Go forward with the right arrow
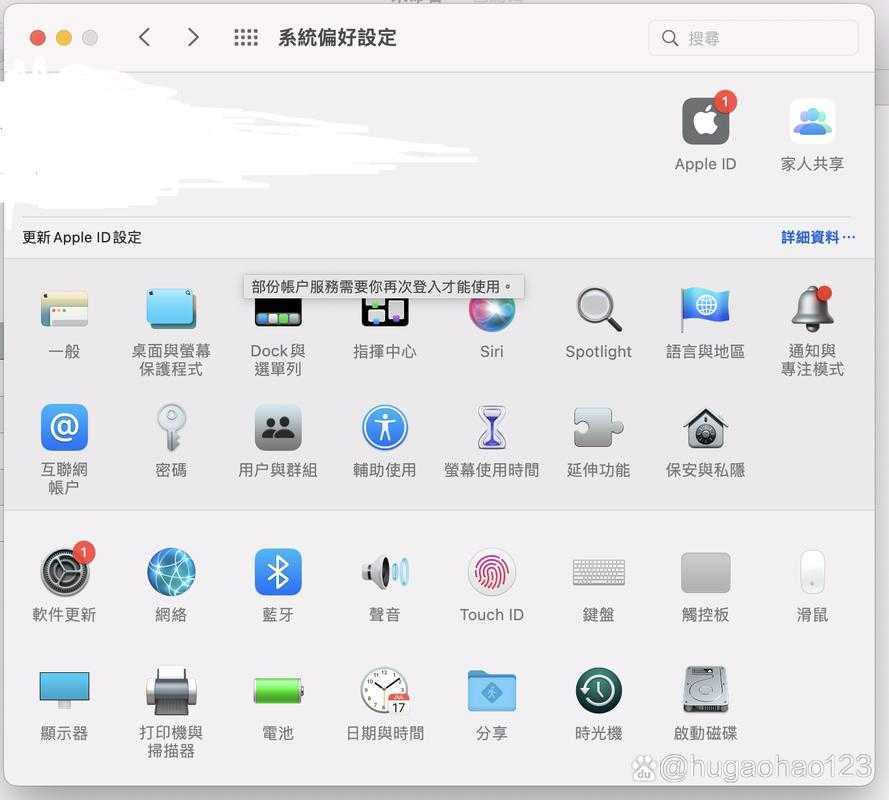The height and width of the screenshot is (800, 889). click(193, 38)
